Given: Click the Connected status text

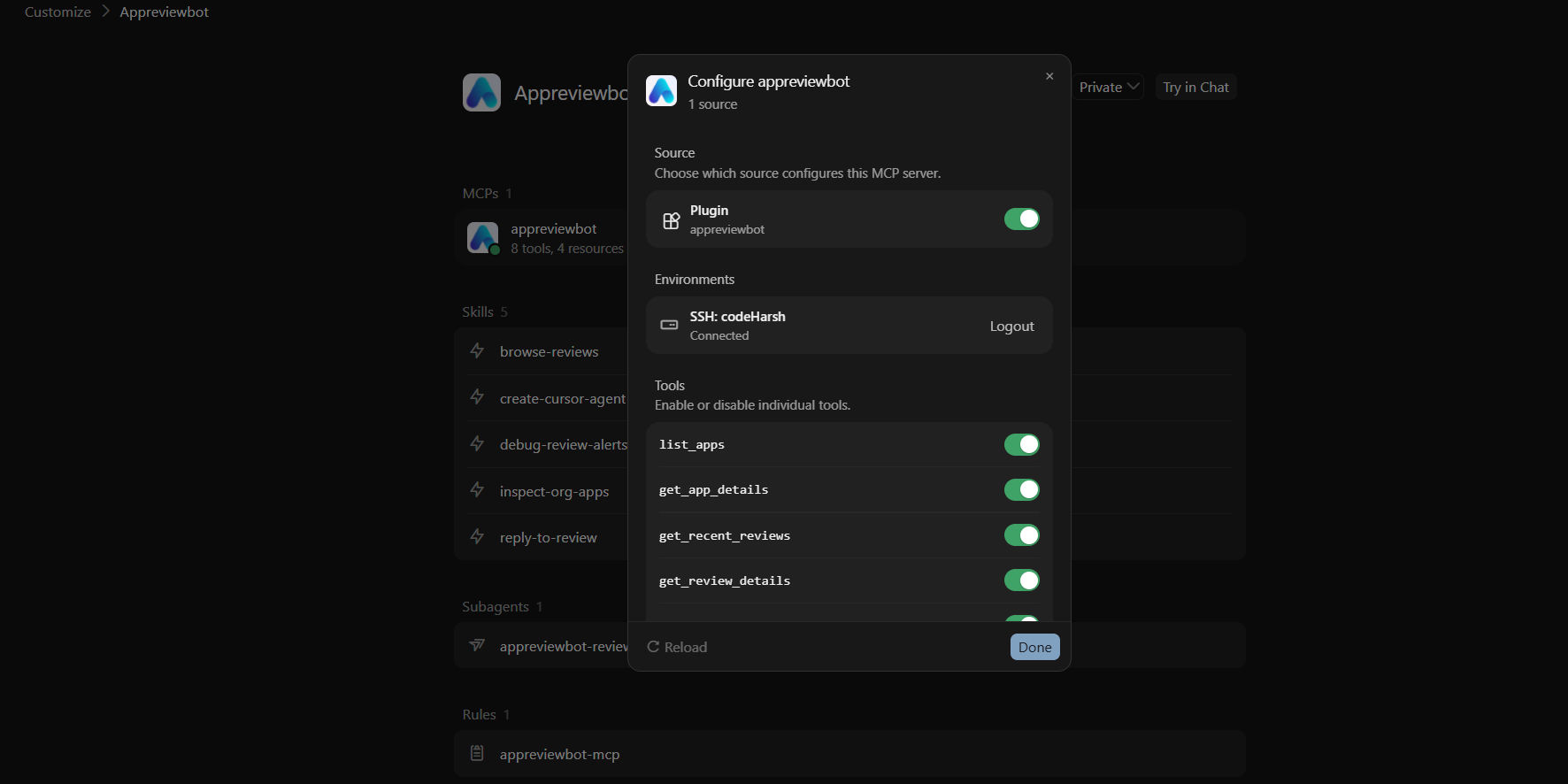Looking at the screenshot, I should pyautogui.click(x=719, y=335).
